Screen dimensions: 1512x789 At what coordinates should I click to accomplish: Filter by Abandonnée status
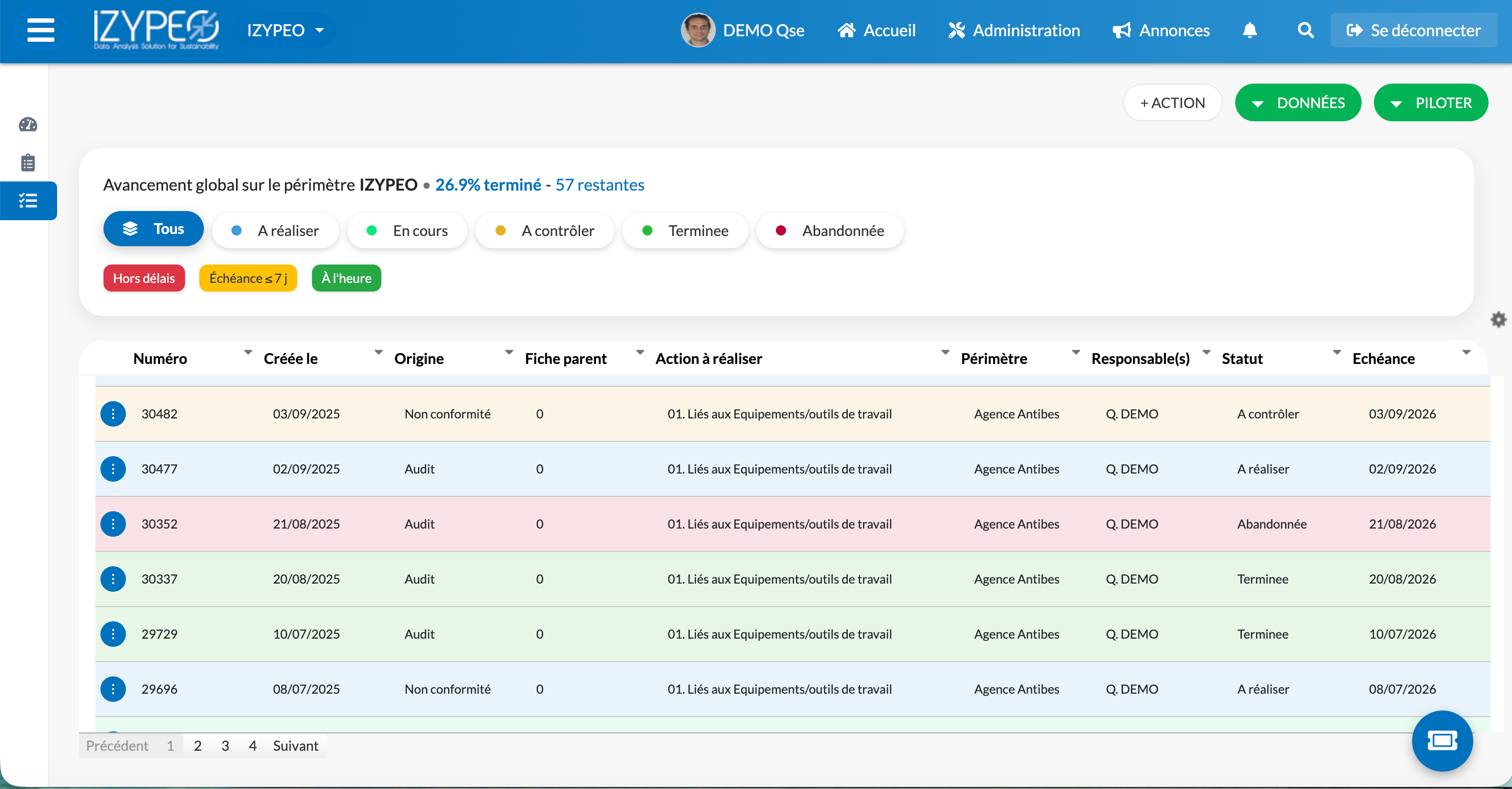(830, 231)
